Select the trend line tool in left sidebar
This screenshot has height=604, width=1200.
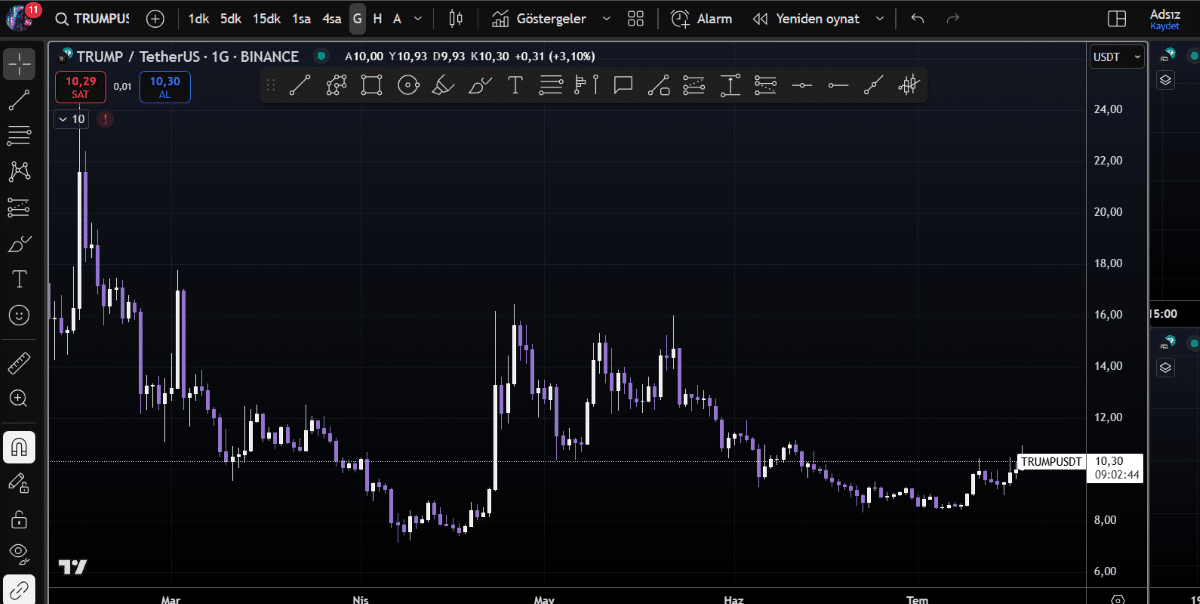19,99
